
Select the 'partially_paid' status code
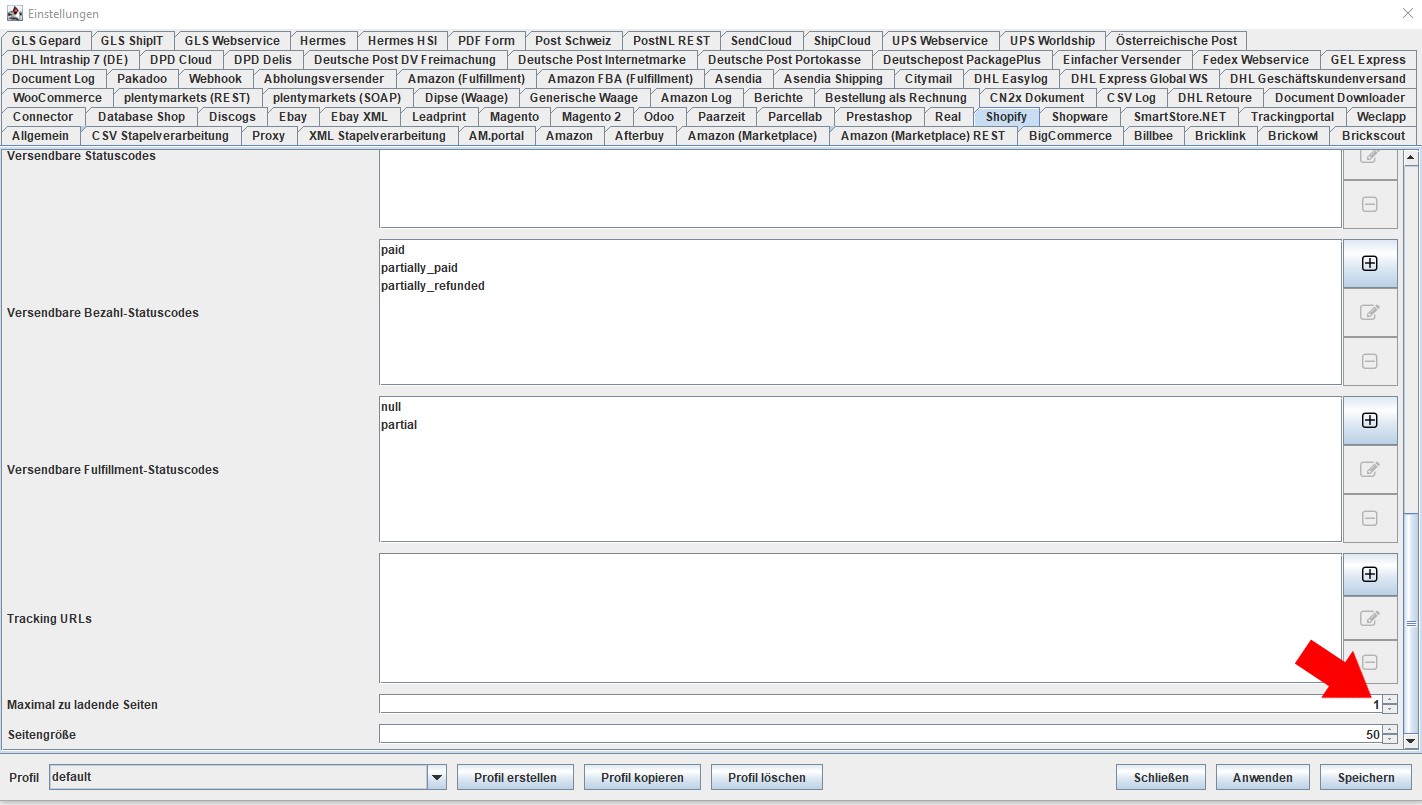tap(419, 268)
